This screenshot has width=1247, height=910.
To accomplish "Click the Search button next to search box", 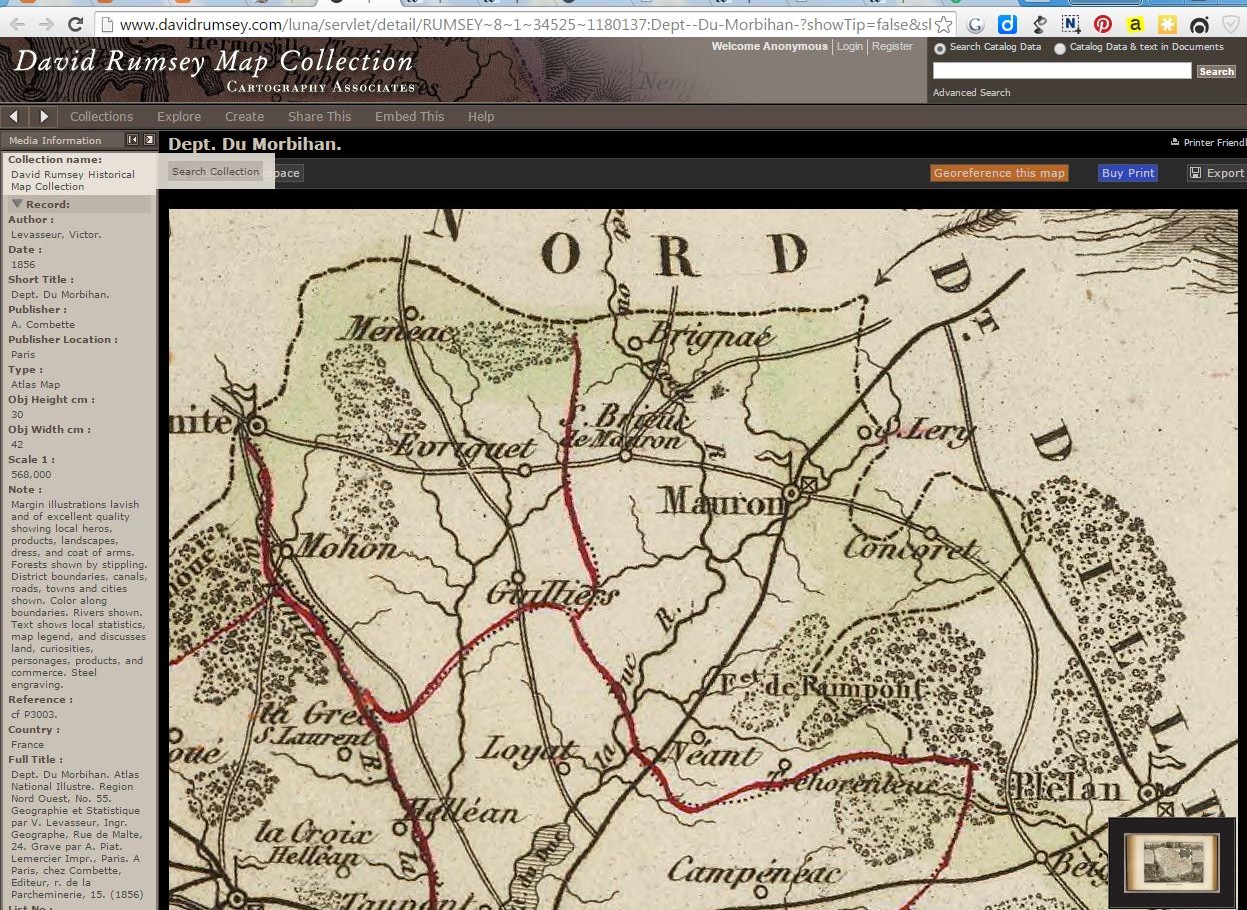I will click(1216, 71).
